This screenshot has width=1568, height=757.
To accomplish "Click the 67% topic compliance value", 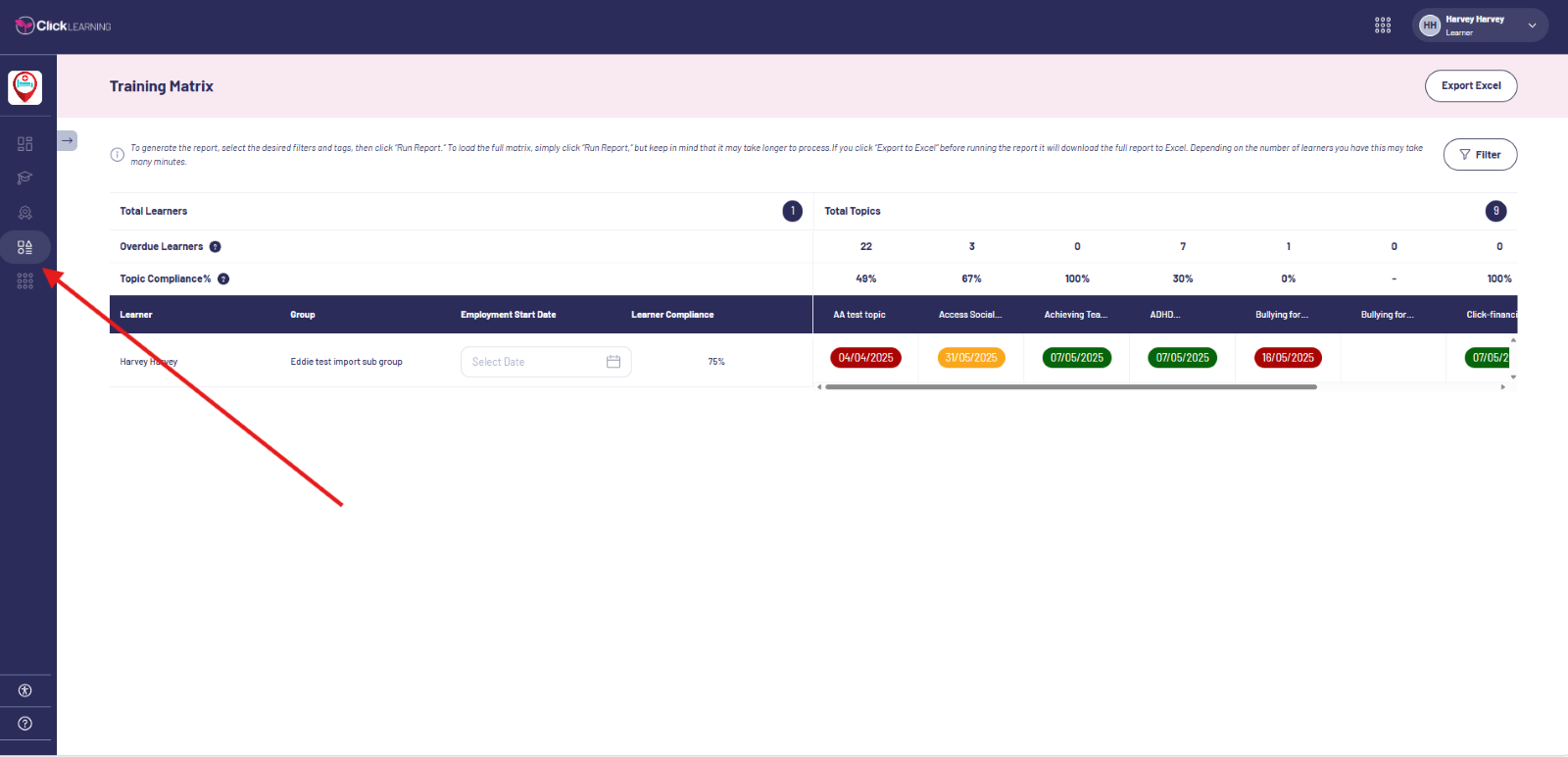I will (x=971, y=279).
